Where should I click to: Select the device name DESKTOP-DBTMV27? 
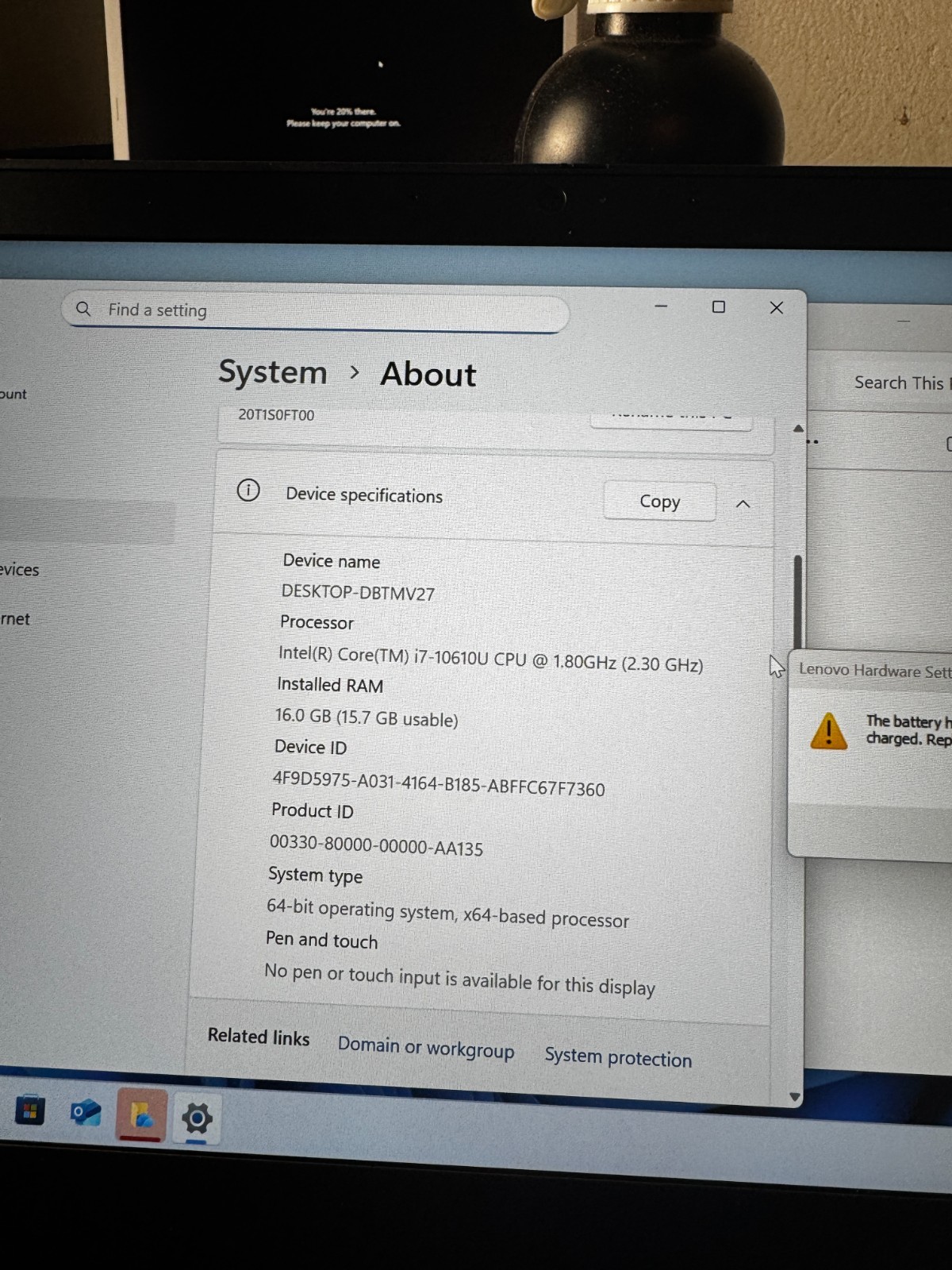(x=358, y=593)
